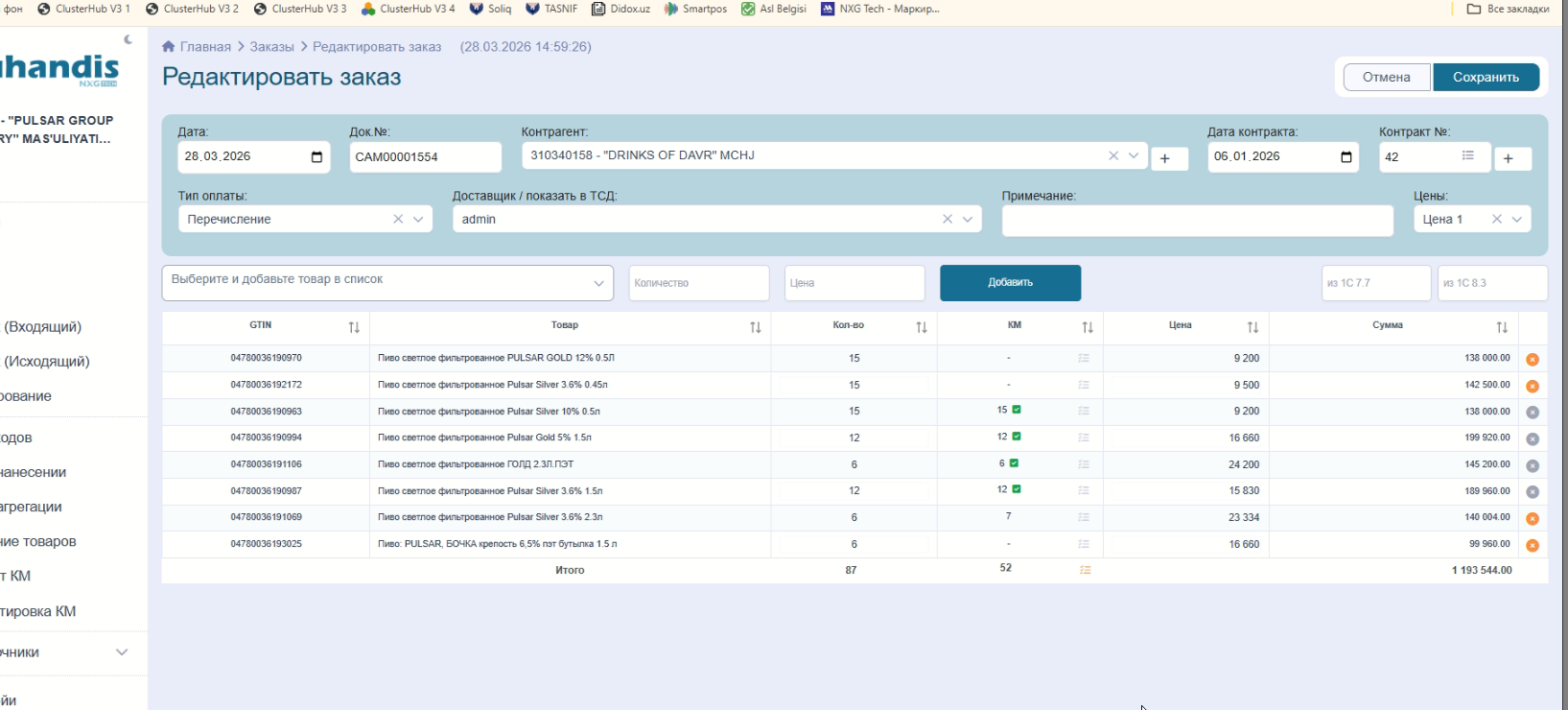Remove the PULSAR GOLD 12% 0.5Л row
The height and width of the screenshot is (710, 1568).
pos(1532,360)
